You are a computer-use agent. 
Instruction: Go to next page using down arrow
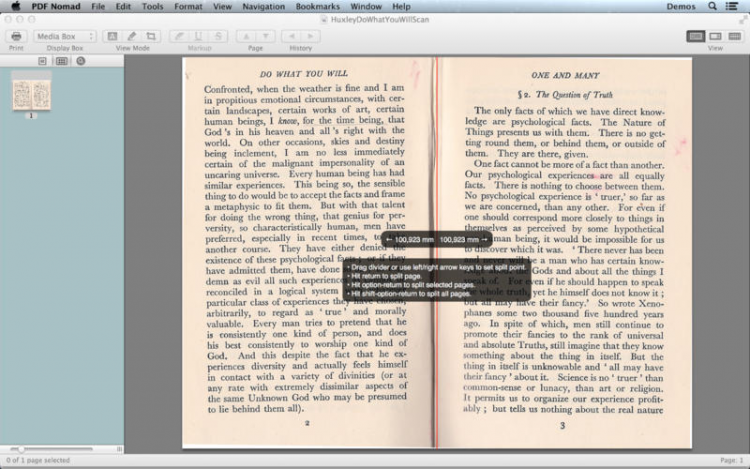[265, 36]
